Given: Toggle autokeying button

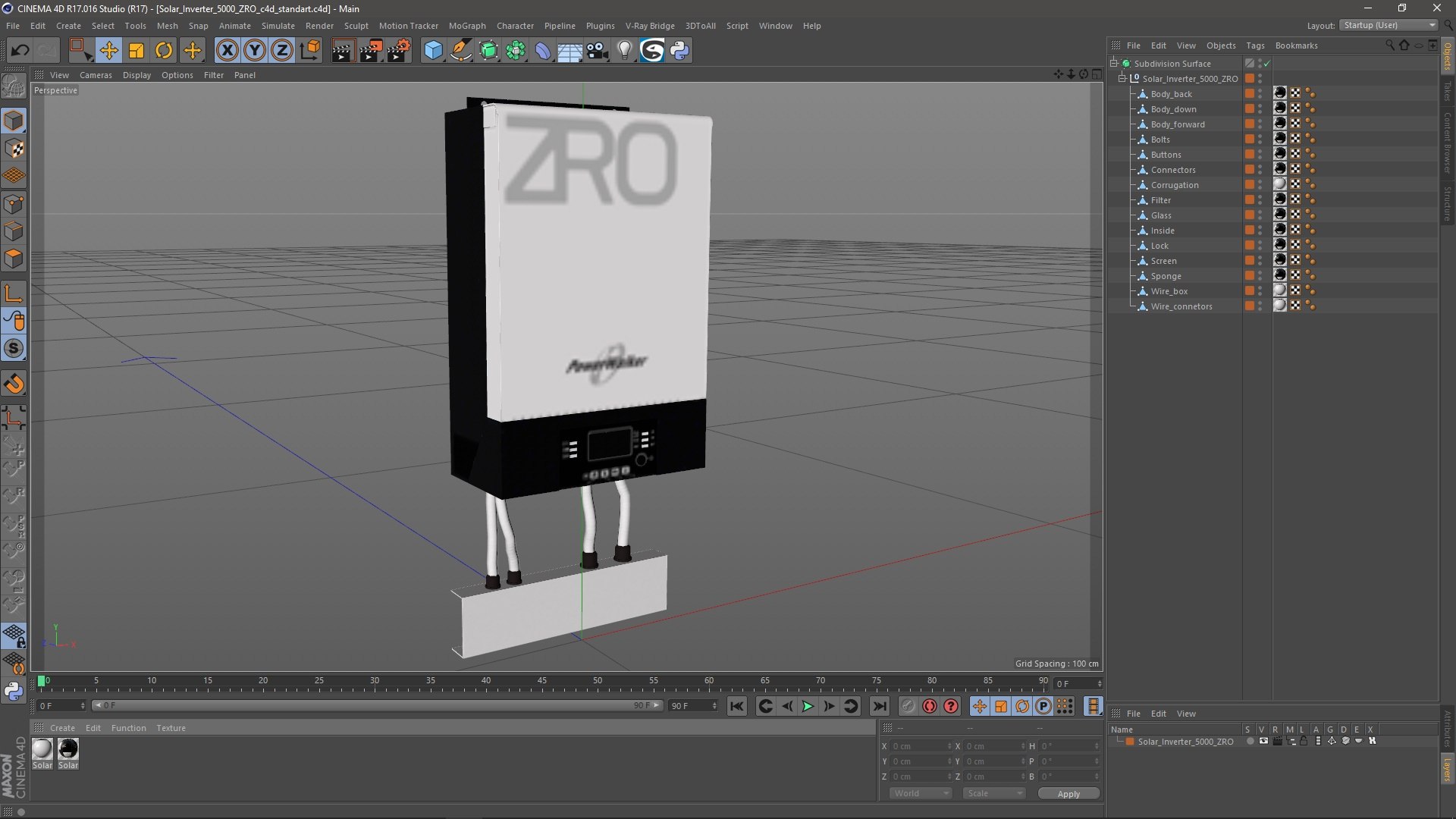Looking at the screenshot, I should point(930,706).
